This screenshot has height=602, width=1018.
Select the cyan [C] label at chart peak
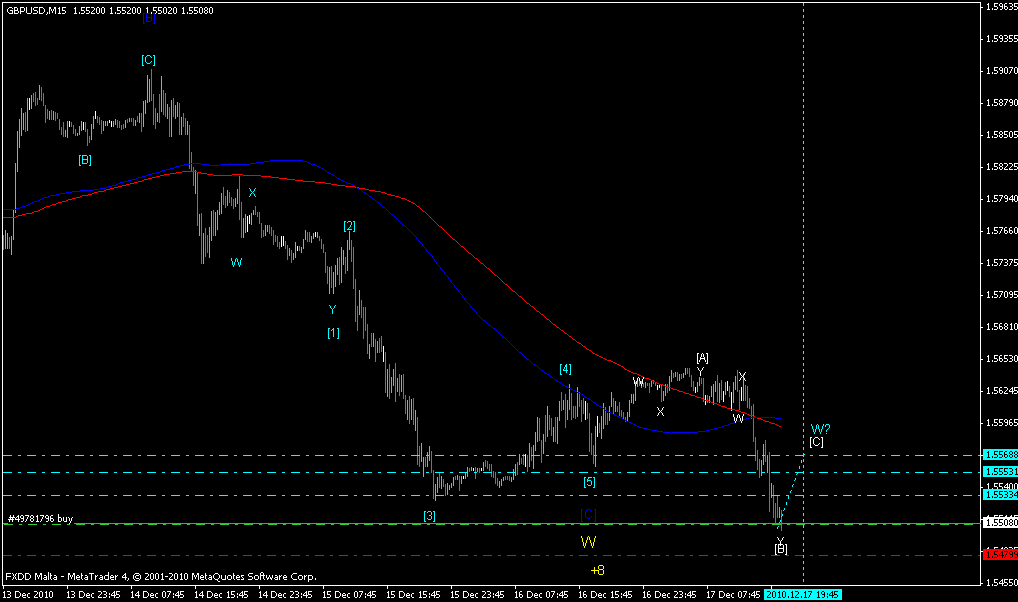[148, 60]
